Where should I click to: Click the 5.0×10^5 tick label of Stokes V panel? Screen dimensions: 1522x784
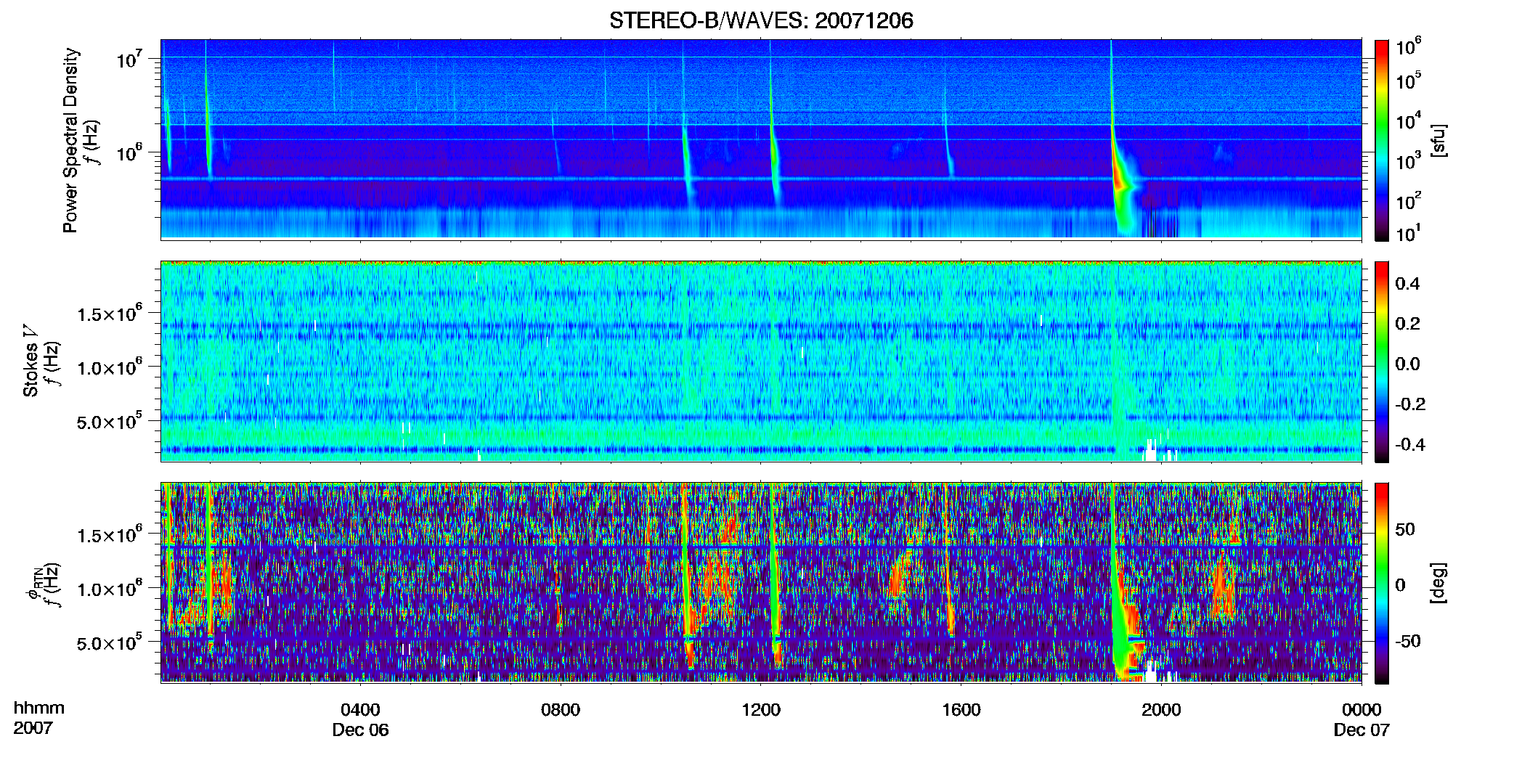coord(110,421)
